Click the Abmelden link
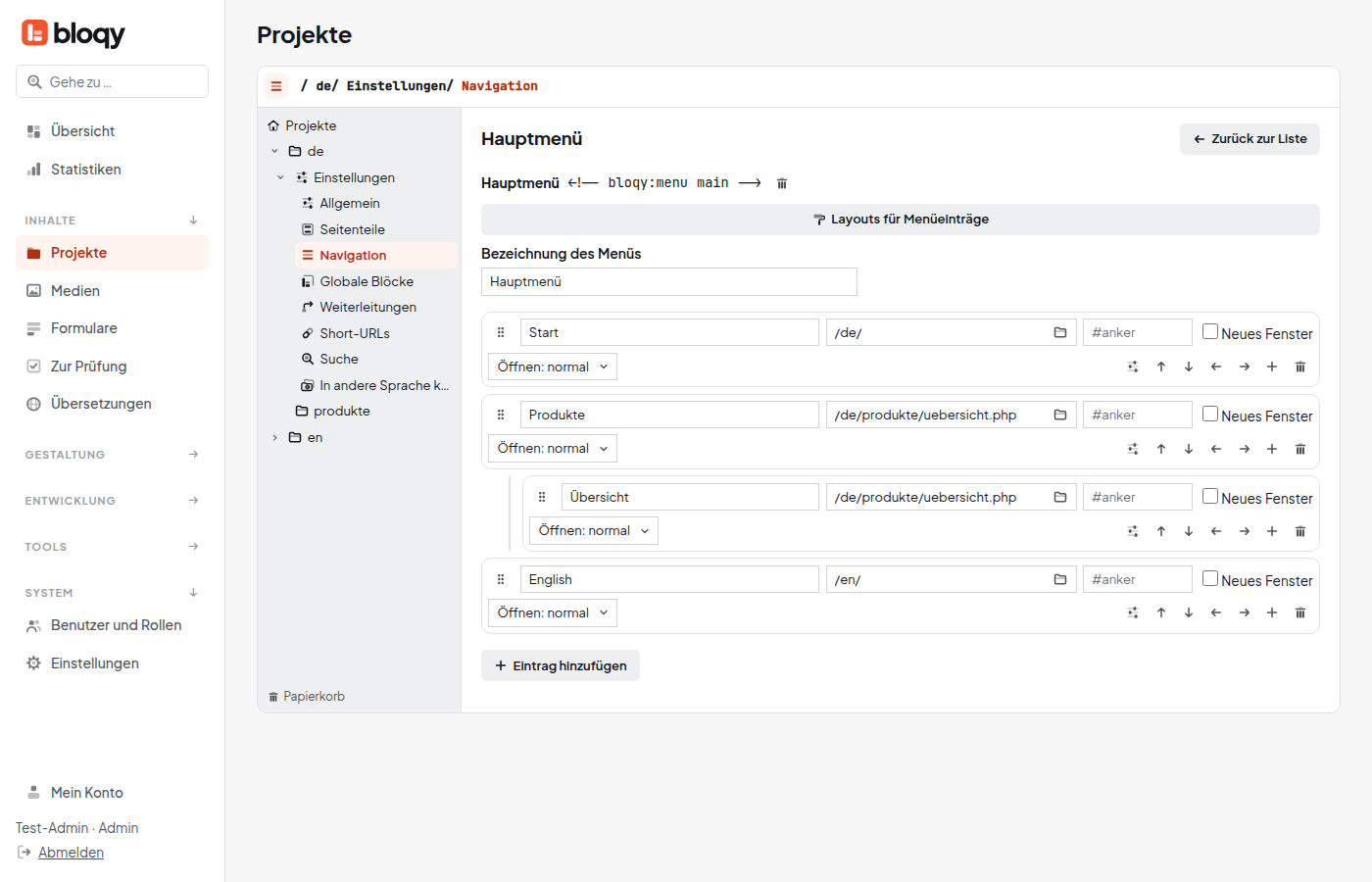 point(71,853)
